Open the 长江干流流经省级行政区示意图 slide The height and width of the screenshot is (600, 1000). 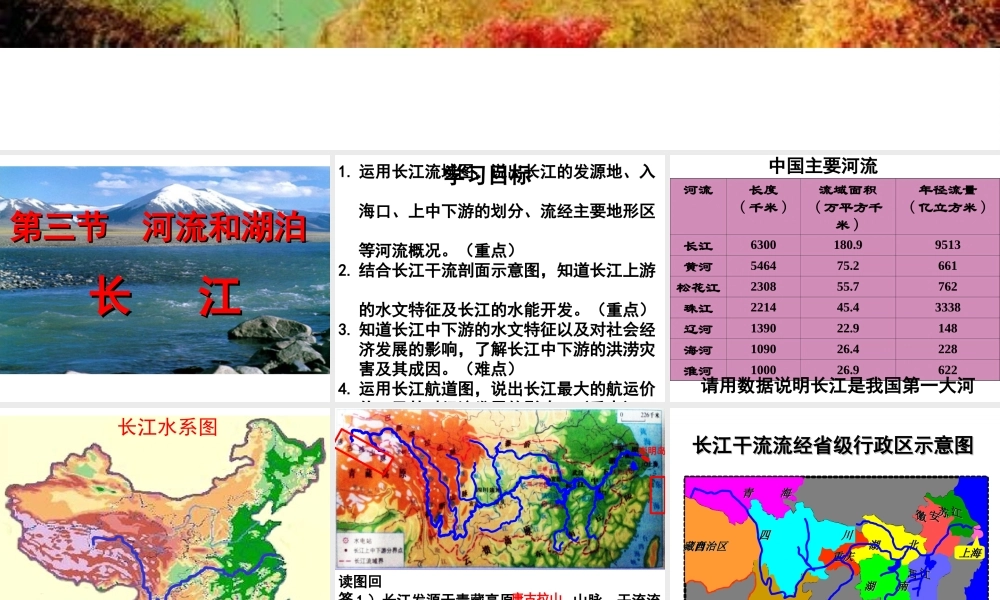835,504
